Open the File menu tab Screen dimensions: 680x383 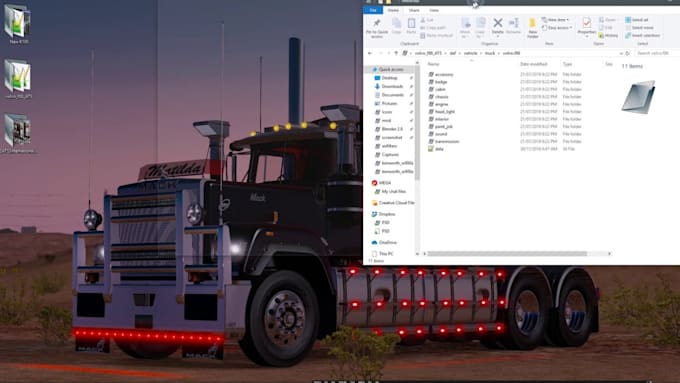[373, 10]
